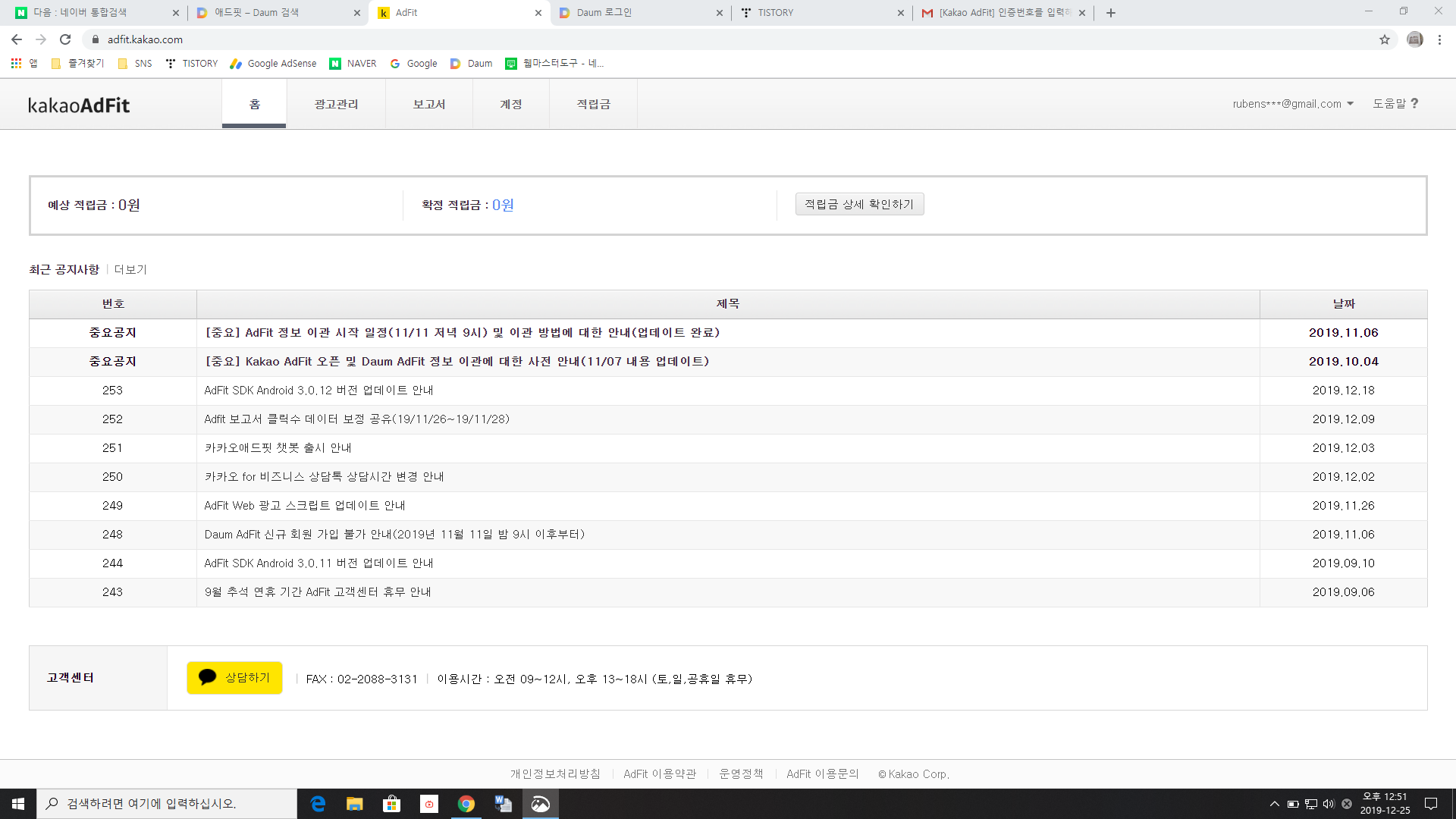
Task: Open Chrome profile avatar icon
Action: (x=1414, y=39)
